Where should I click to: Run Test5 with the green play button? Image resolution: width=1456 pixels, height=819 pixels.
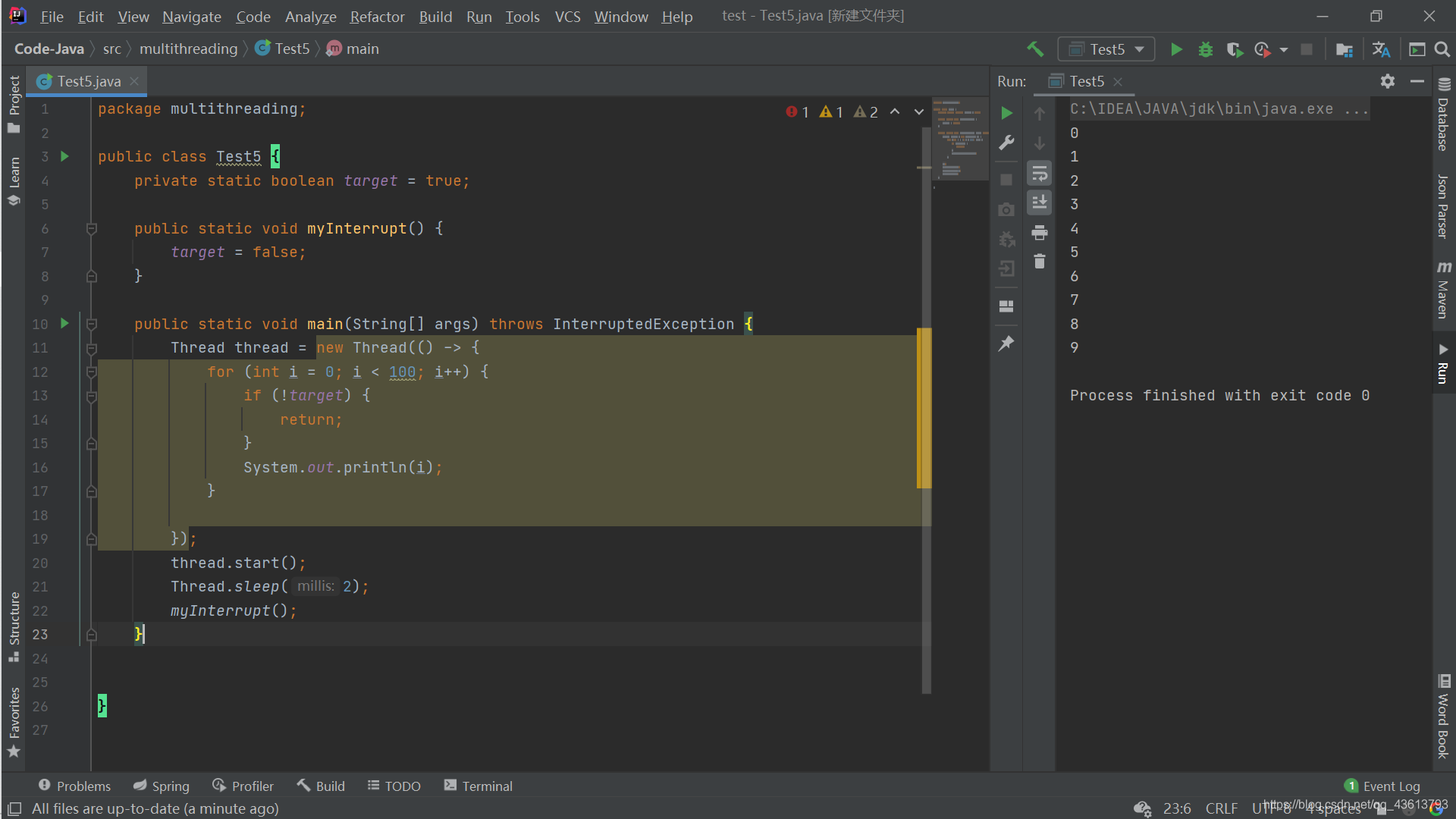click(x=1176, y=49)
